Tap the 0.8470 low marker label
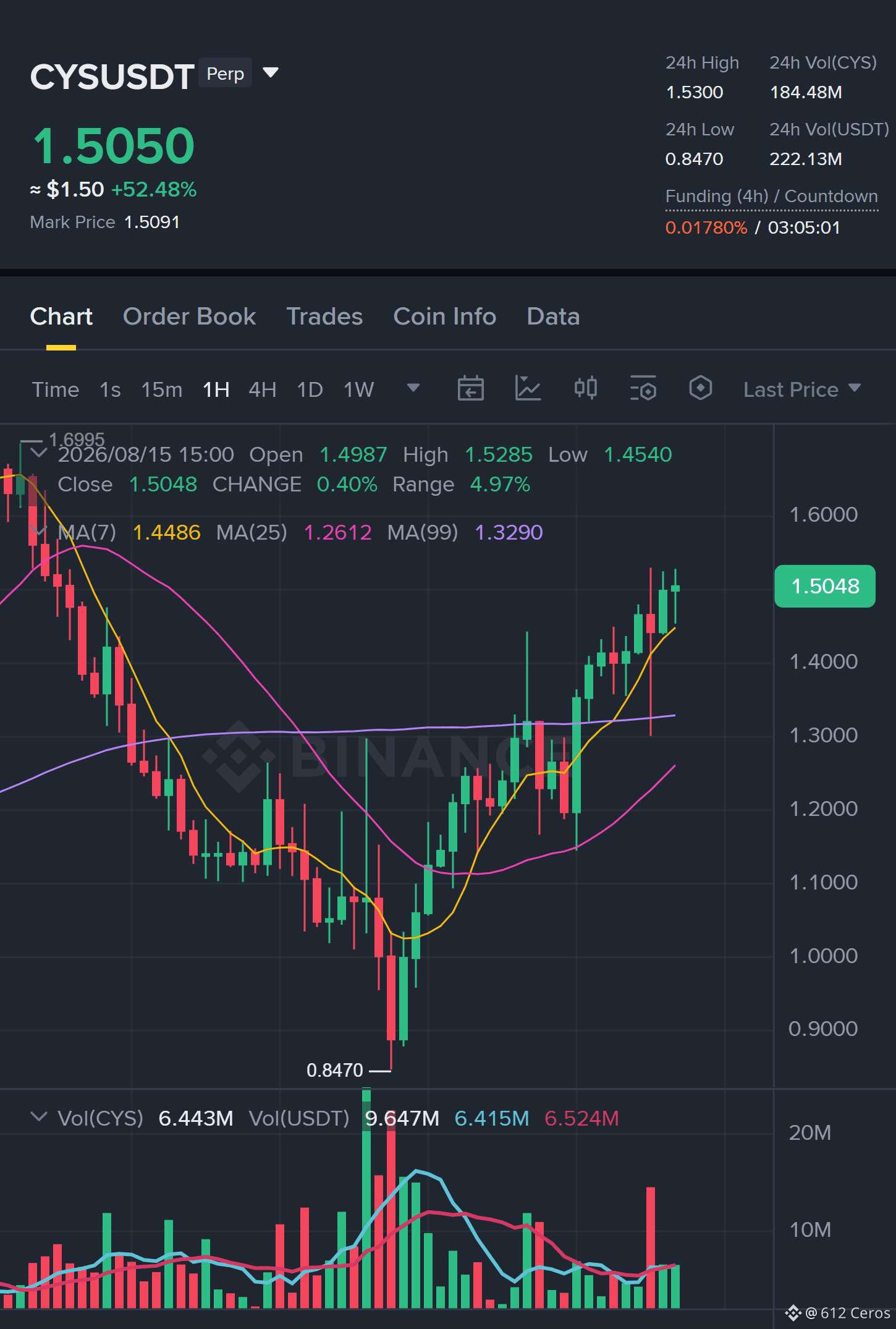Image resolution: width=896 pixels, height=1329 pixels. point(335,1070)
